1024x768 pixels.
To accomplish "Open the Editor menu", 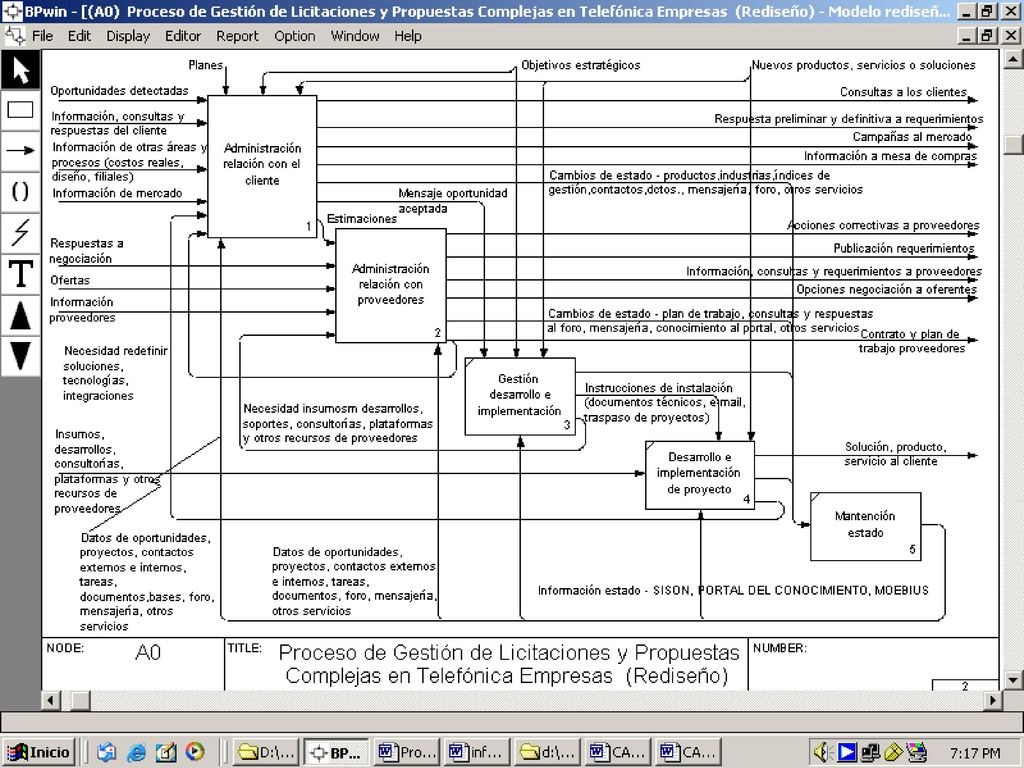I will coord(182,36).
